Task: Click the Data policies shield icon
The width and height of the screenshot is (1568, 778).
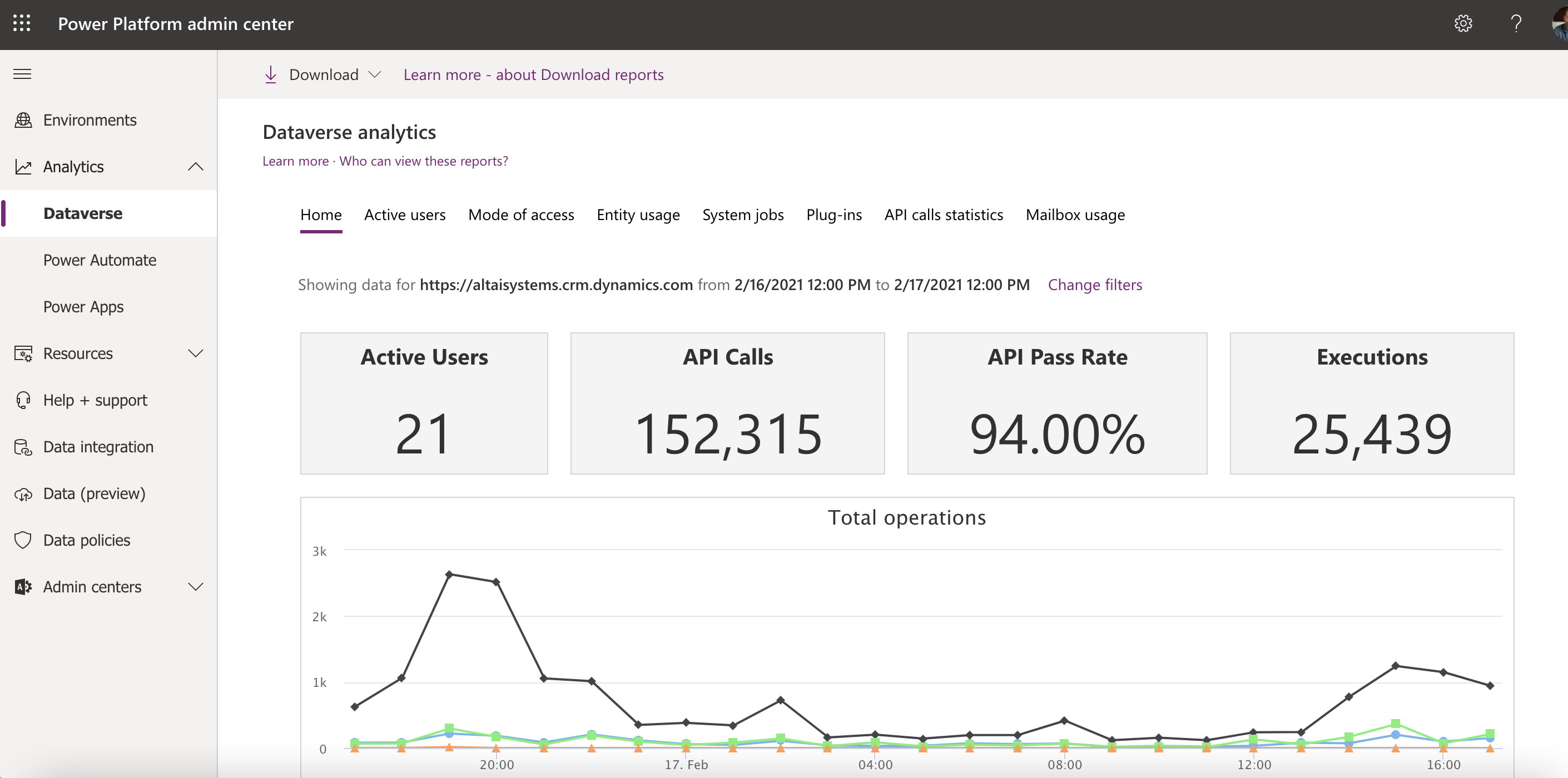Action: [x=23, y=540]
